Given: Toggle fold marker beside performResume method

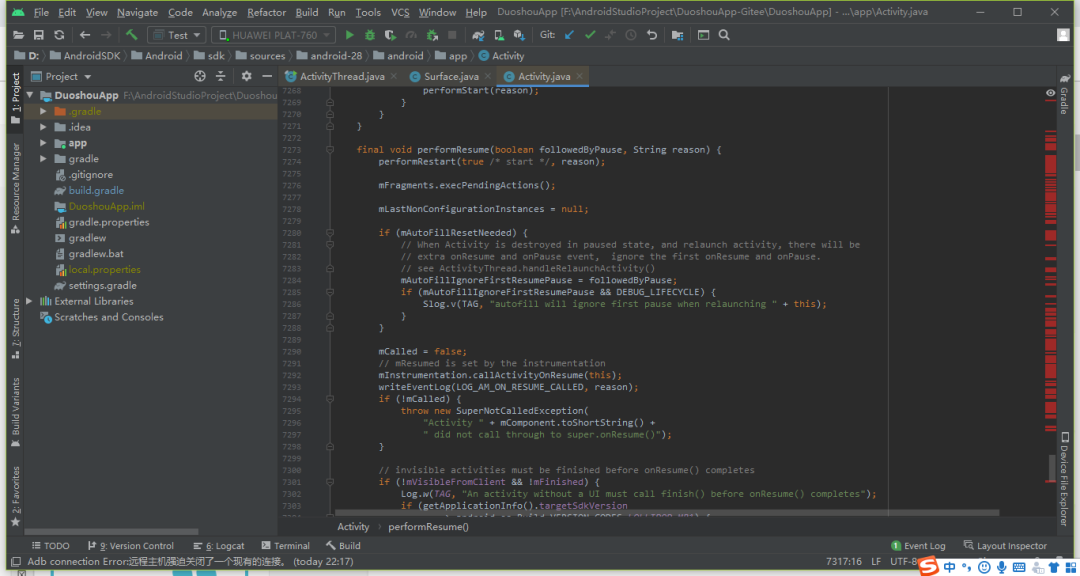Looking at the screenshot, I should coord(330,150).
